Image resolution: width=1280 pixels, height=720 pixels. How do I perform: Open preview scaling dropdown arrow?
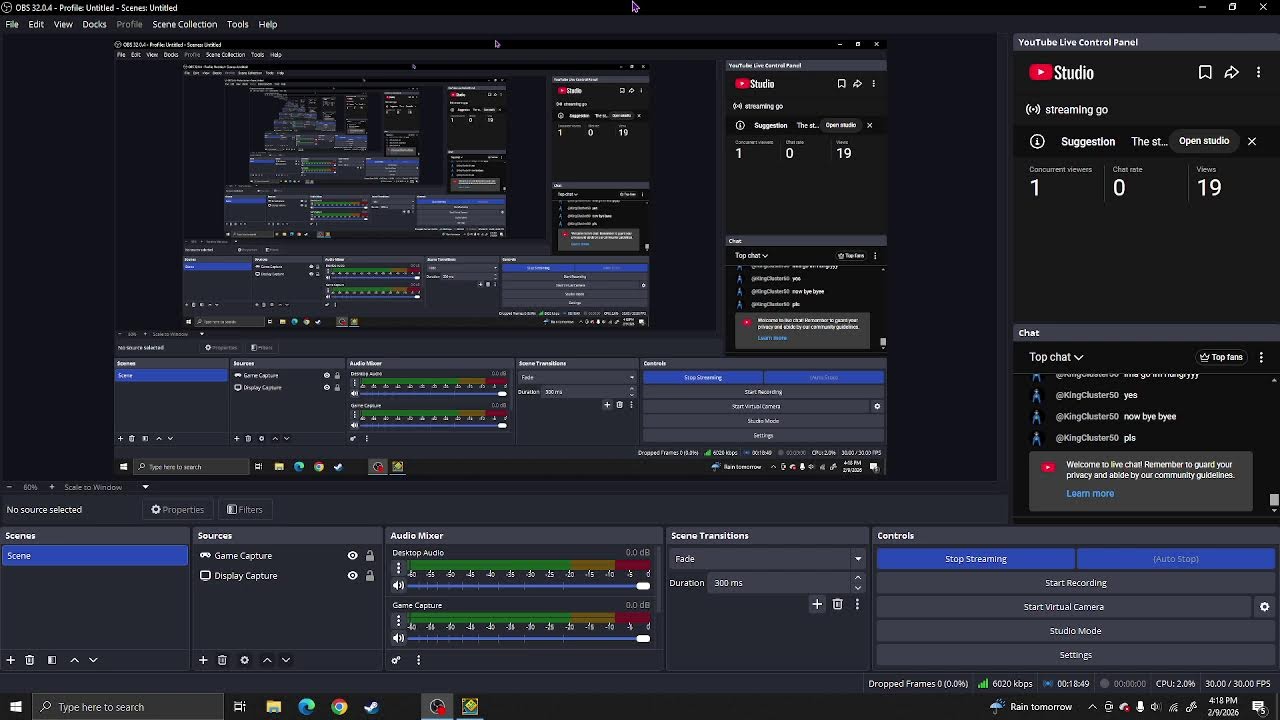145,487
